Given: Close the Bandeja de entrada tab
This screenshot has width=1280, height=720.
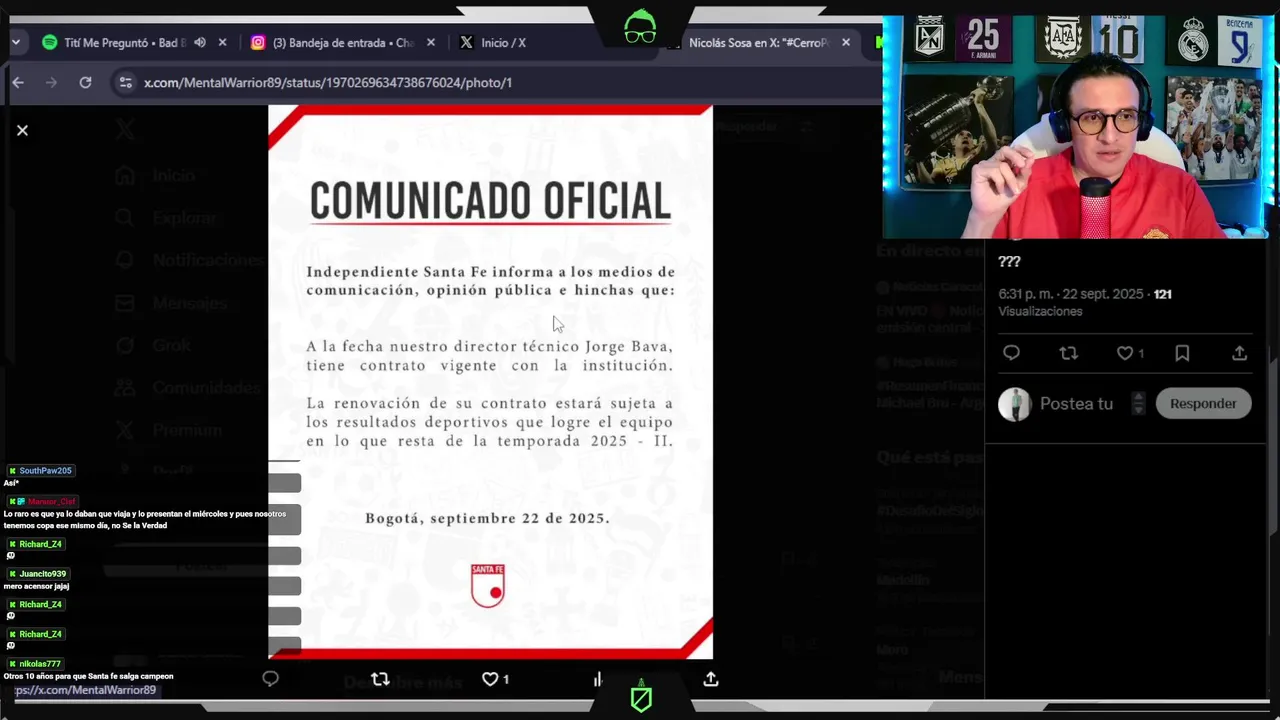Looking at the screenshot, I should point(431,43).
